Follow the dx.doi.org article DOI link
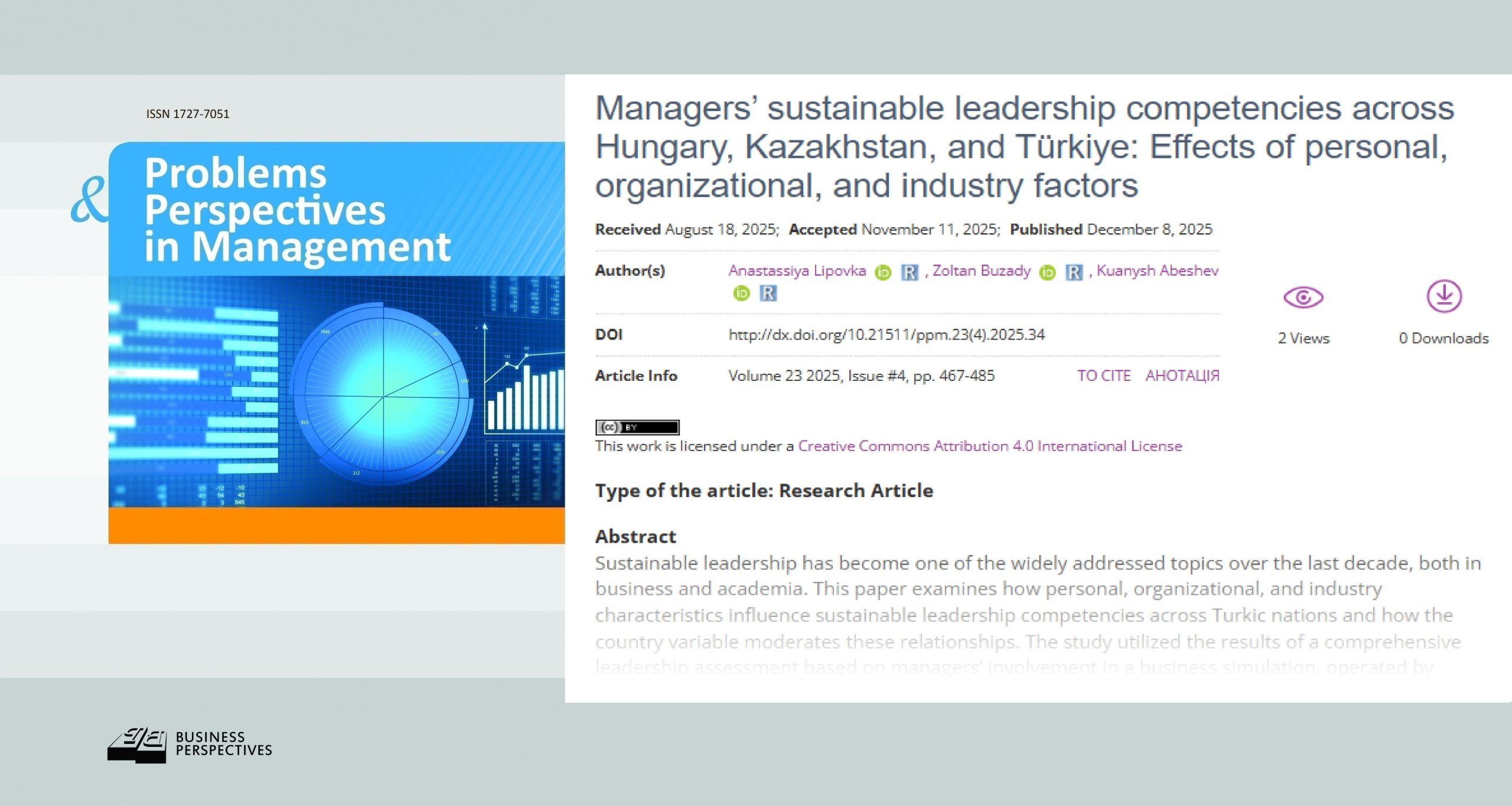The height and width of the screenshot is (806, 1512). [886, 335]
